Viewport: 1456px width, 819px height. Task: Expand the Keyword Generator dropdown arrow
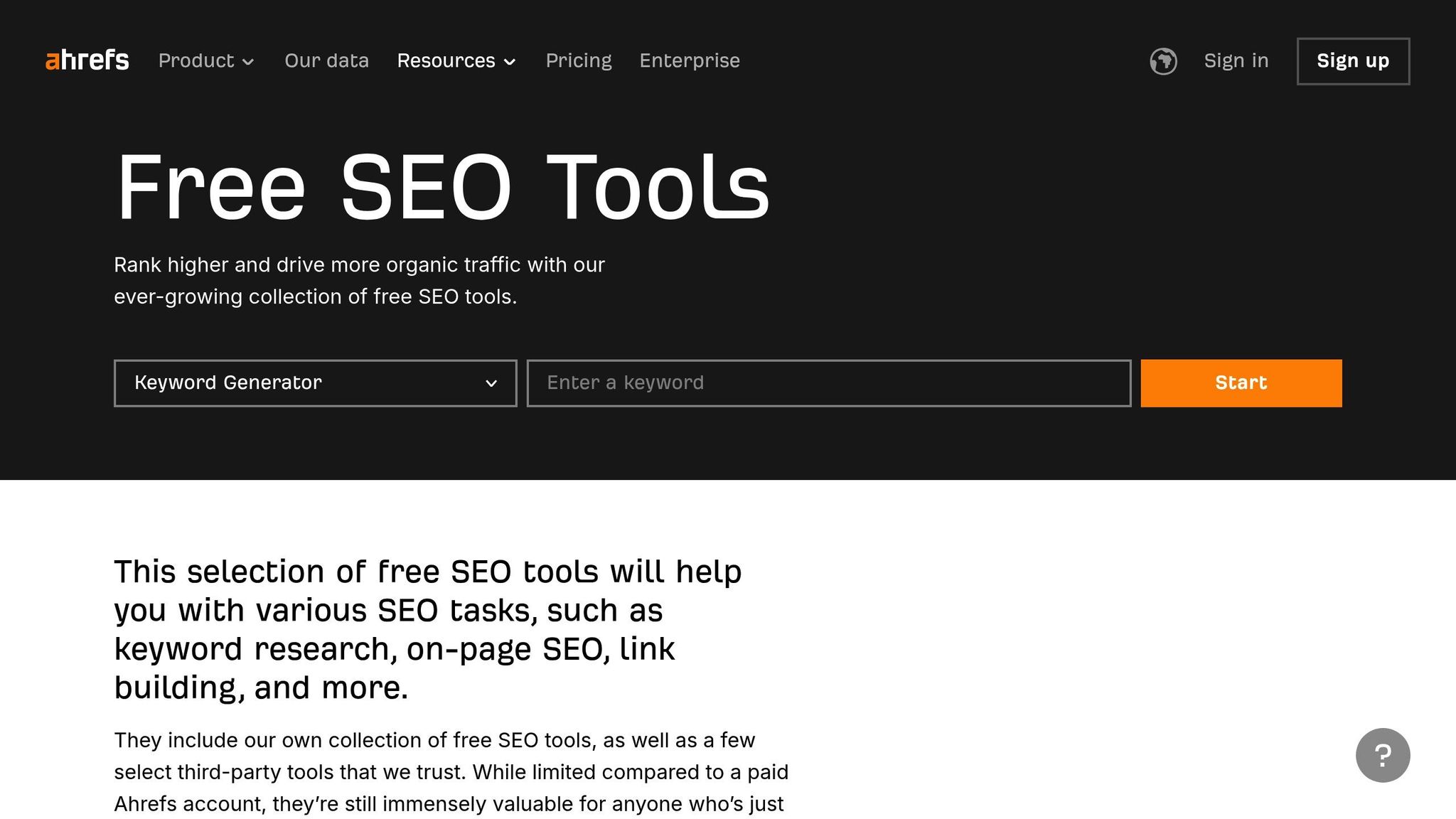click(x=491, y=383)
